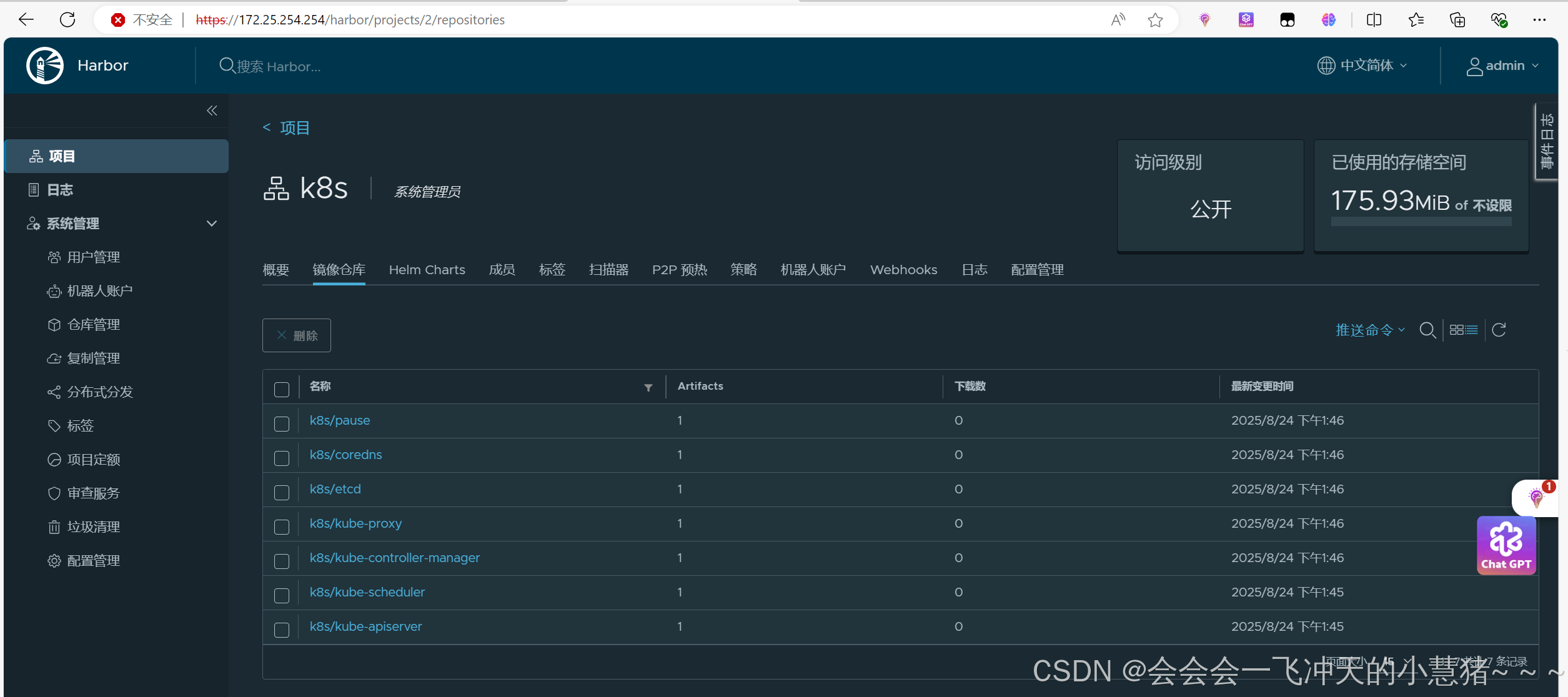1568x697 pixels.
Task: Open the 推送命令 push command dropdown
Action: coord(1369,330)
